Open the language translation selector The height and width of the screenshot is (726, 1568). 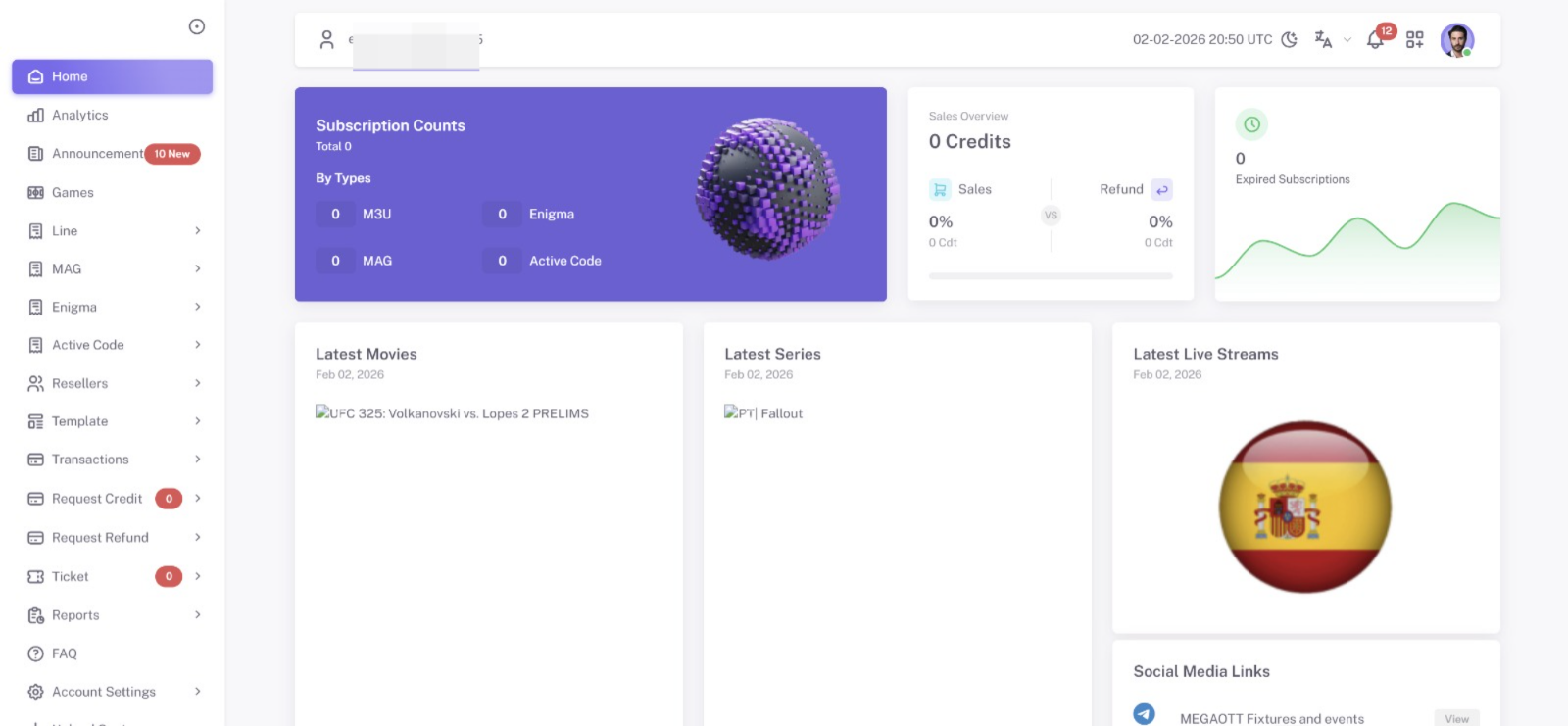click(x=1324, y=39)
